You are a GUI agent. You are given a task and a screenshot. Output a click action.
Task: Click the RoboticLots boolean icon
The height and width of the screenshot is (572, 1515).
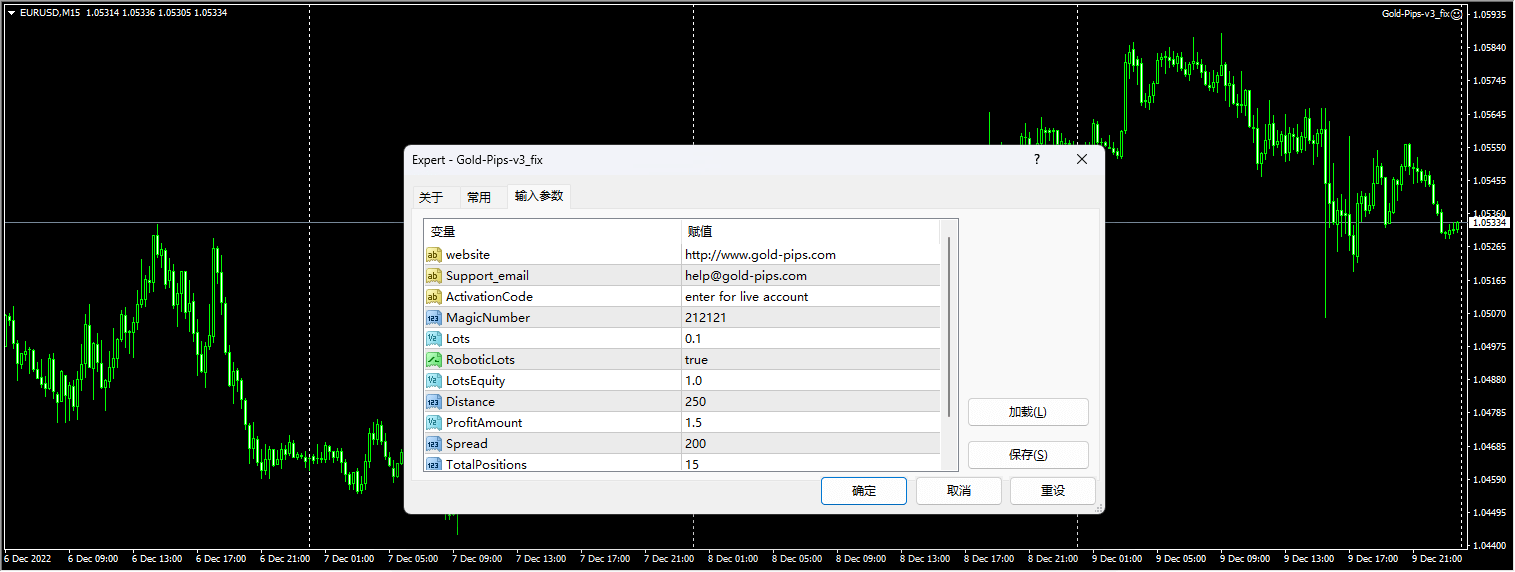(x=434, y=360)
